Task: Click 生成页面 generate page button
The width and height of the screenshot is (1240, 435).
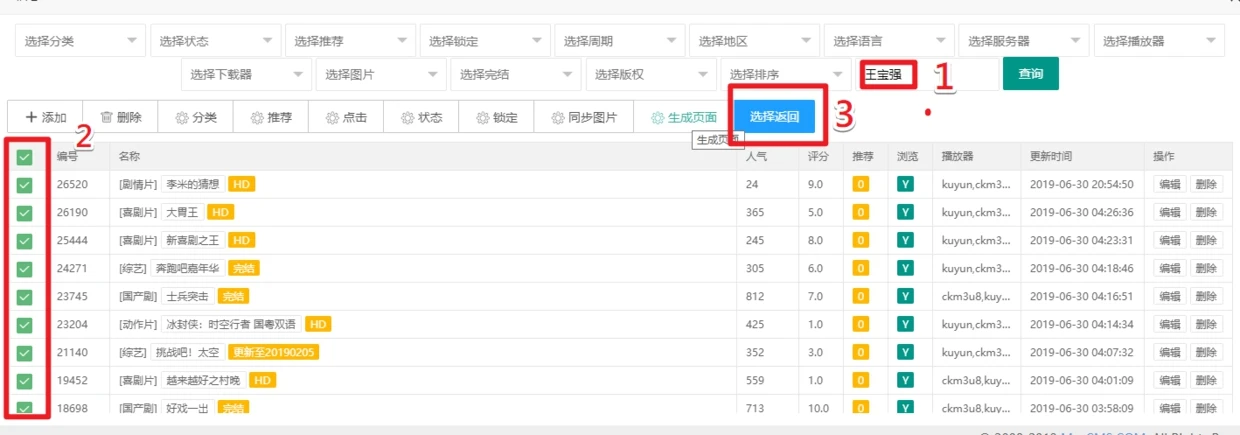Action: (x=684, y=117)
